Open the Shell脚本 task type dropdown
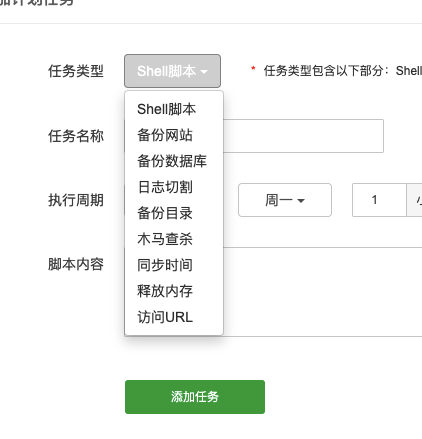 172,71
